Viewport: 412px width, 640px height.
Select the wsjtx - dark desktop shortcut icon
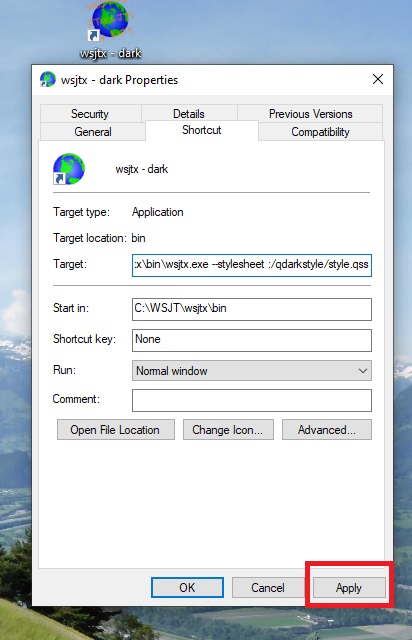click(x=109, y=21)
